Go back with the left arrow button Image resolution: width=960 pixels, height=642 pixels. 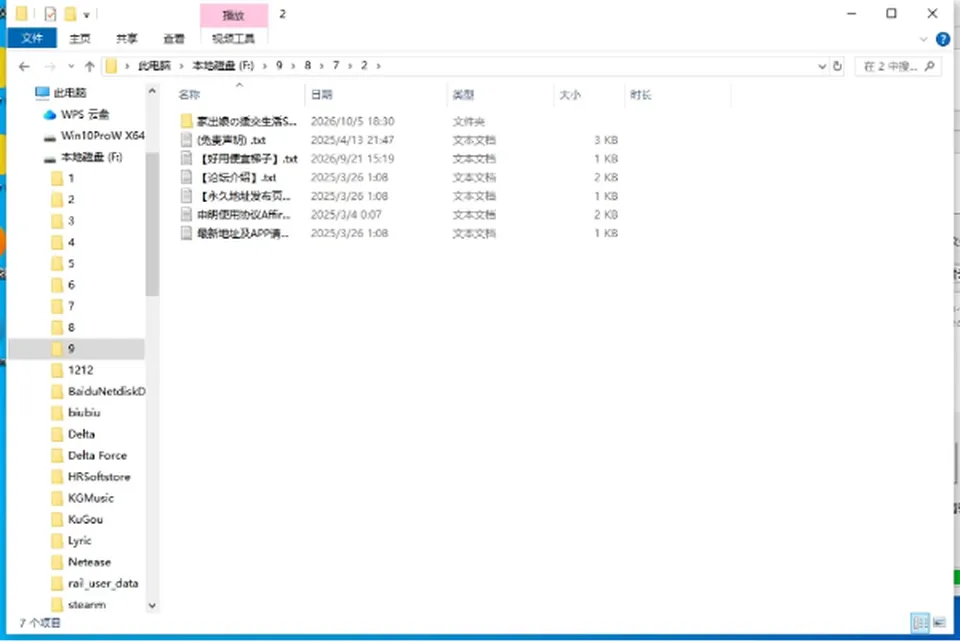coord(24,66)
